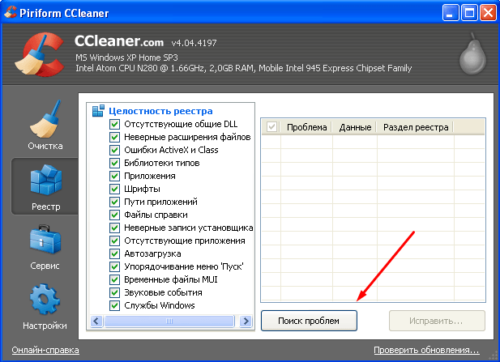Disable the Автозагрузка checkbox
500x362 pixels.
pos(115,254)
